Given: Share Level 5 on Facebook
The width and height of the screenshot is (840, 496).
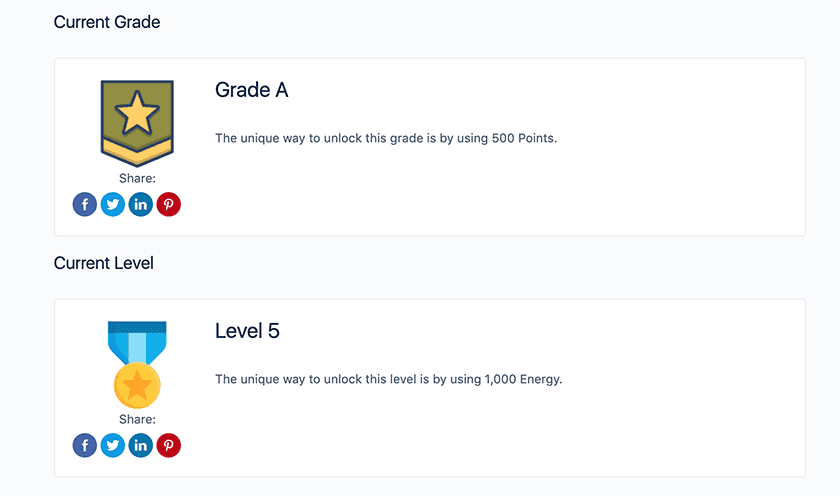Looking at the screenshot, I should (85, 446).
